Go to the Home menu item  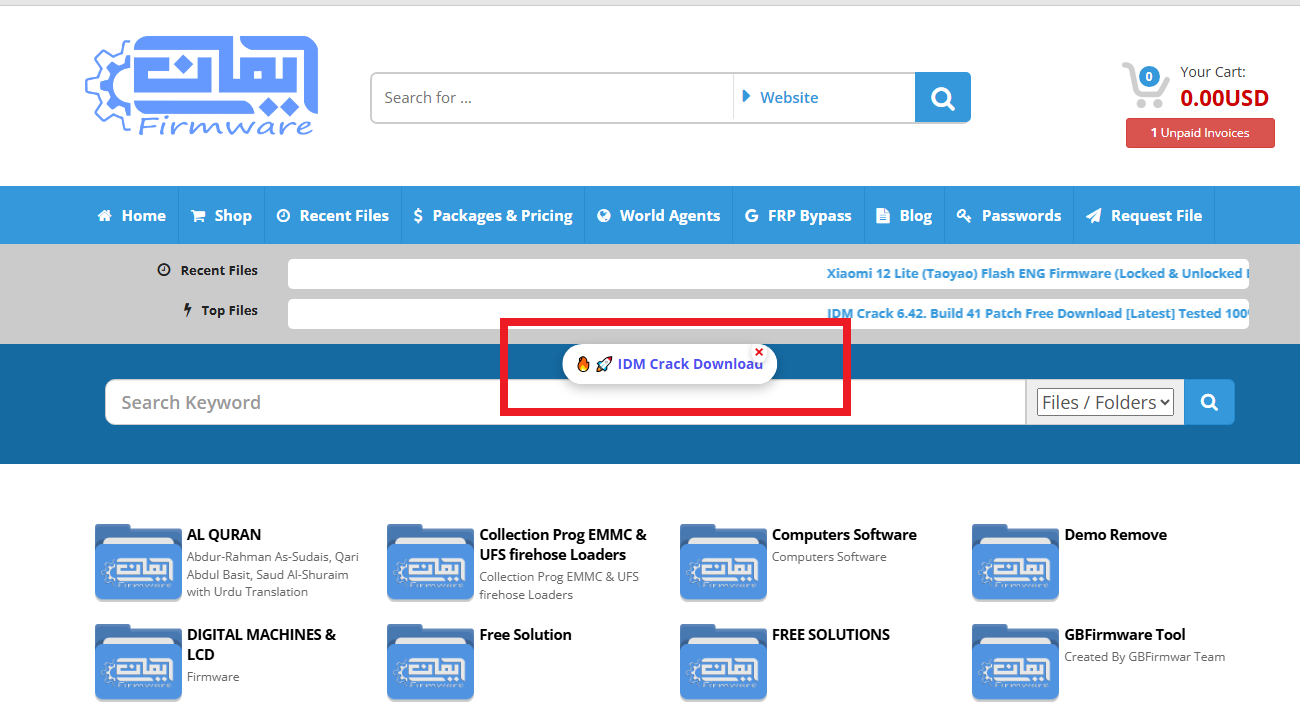coord(132,215)
